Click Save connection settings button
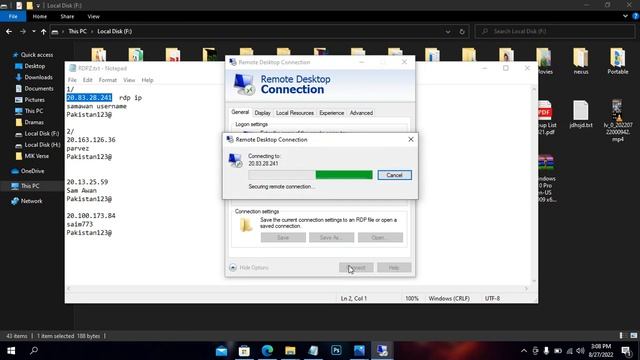640x360 pixels. pos(283,238)
